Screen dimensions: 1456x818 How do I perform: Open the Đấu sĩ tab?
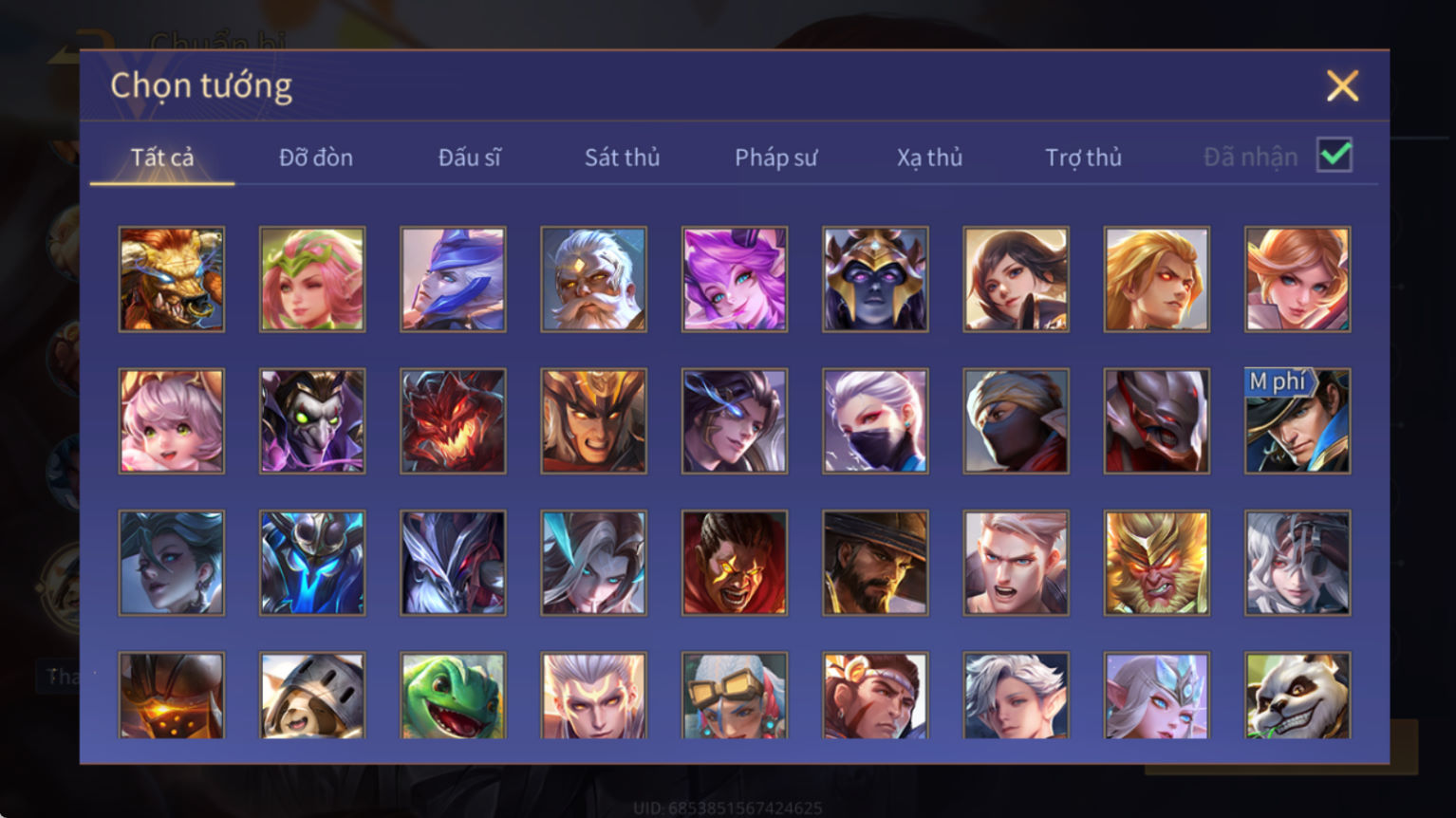tap(470, 158)
